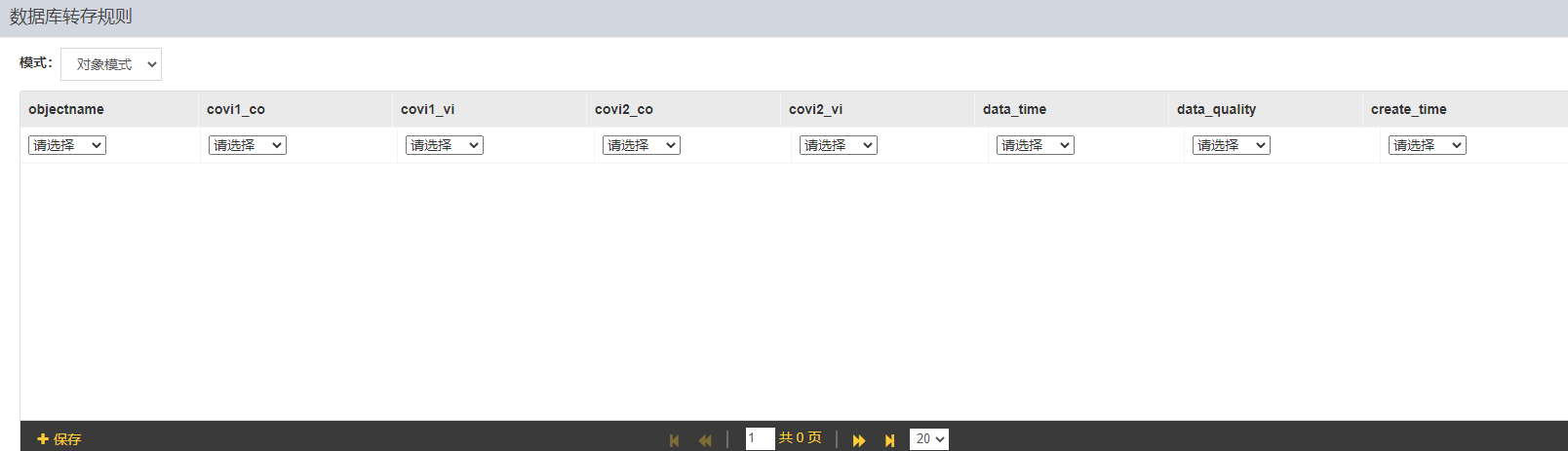Screen dimensions: 1568x451
Task: Open the data_time column dropdown
Action: pos(1036,145)
